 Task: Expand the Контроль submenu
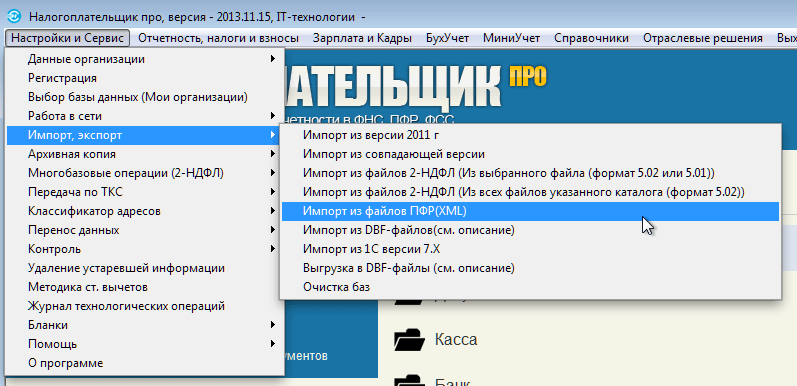(144, 249)
